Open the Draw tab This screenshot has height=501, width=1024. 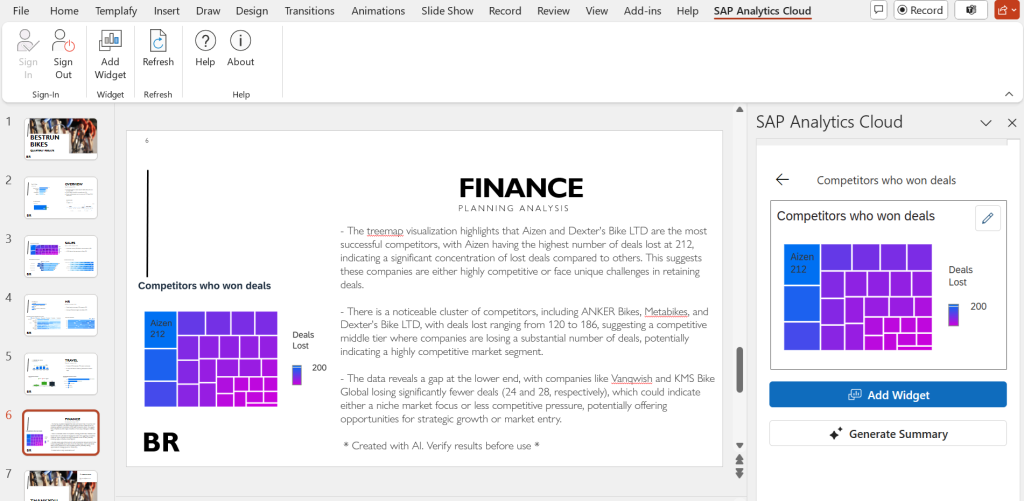tap(208, 10)
